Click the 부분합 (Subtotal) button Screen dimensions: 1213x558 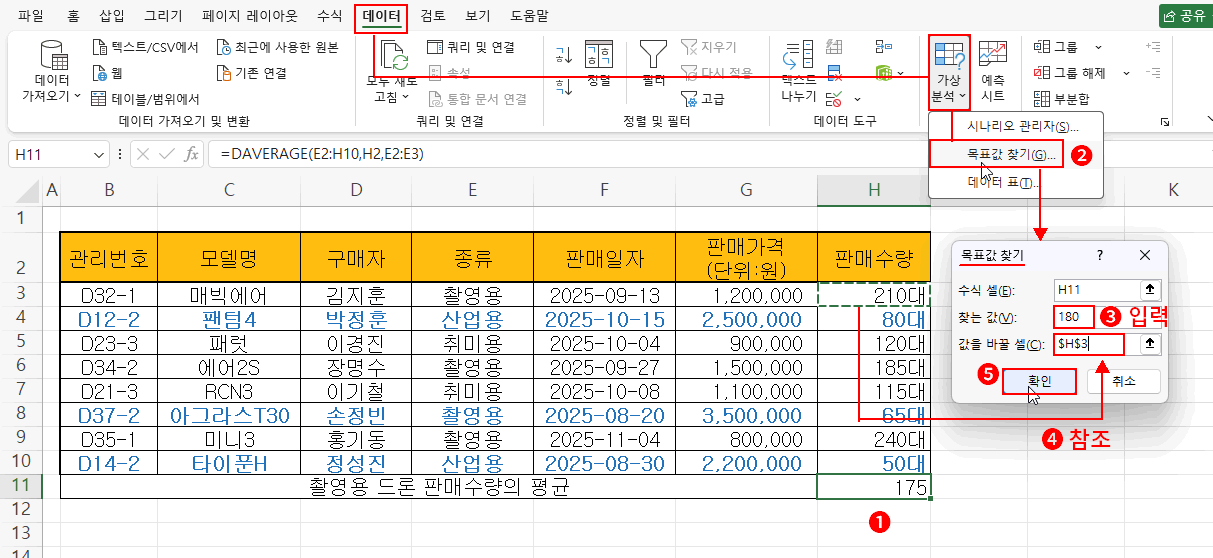pyautogui.click(x=1061, y=99)
